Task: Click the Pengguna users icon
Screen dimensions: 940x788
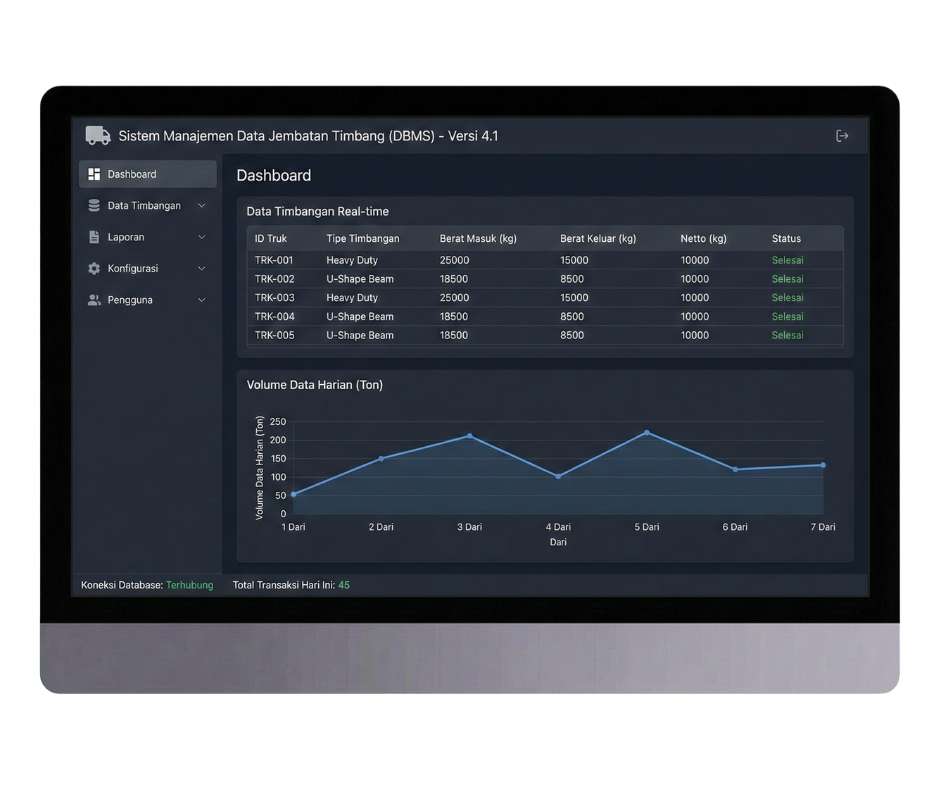Action: point(94,300)
